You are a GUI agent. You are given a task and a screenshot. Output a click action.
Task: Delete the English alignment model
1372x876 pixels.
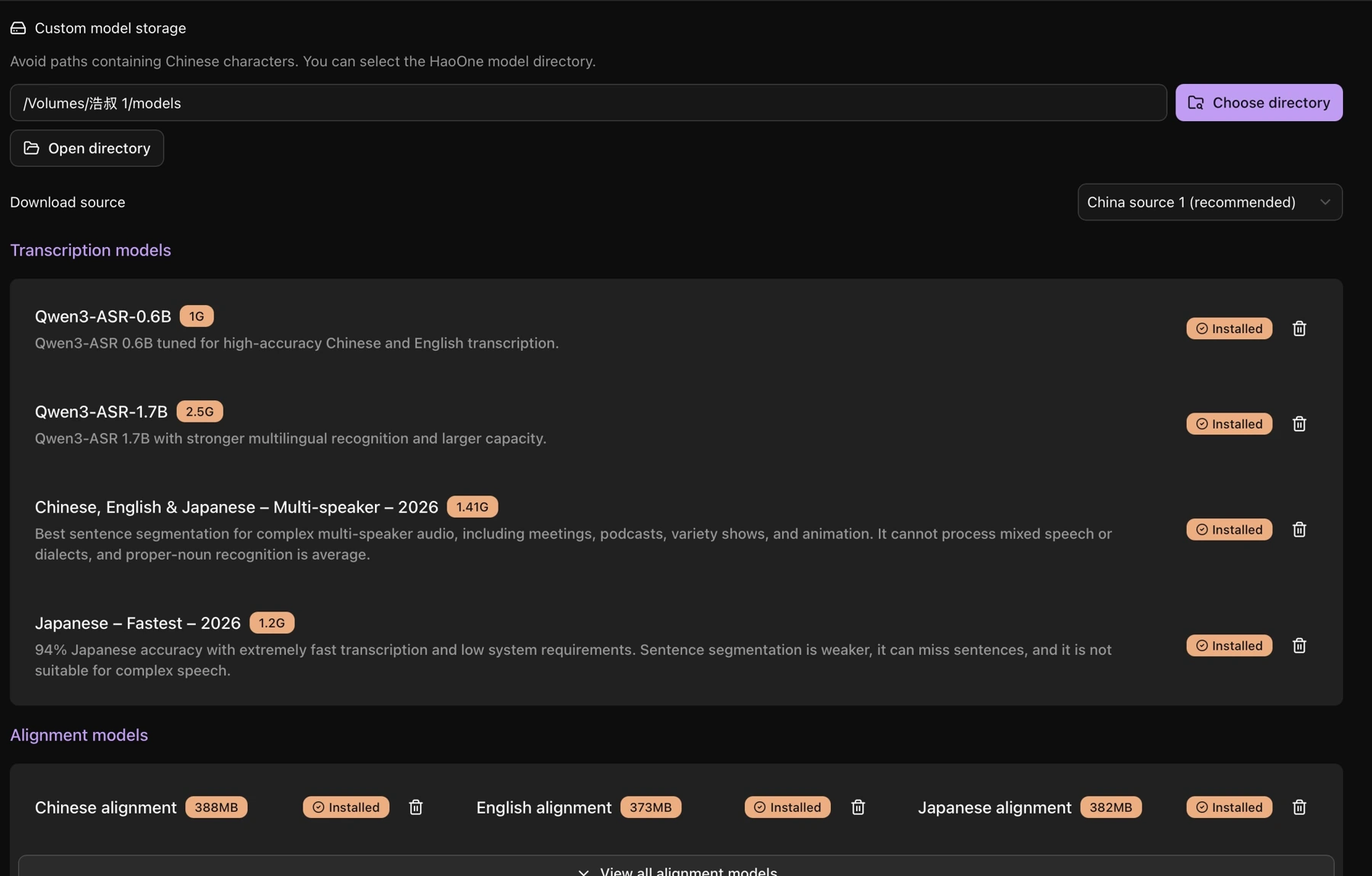click(x=858, y=807)
